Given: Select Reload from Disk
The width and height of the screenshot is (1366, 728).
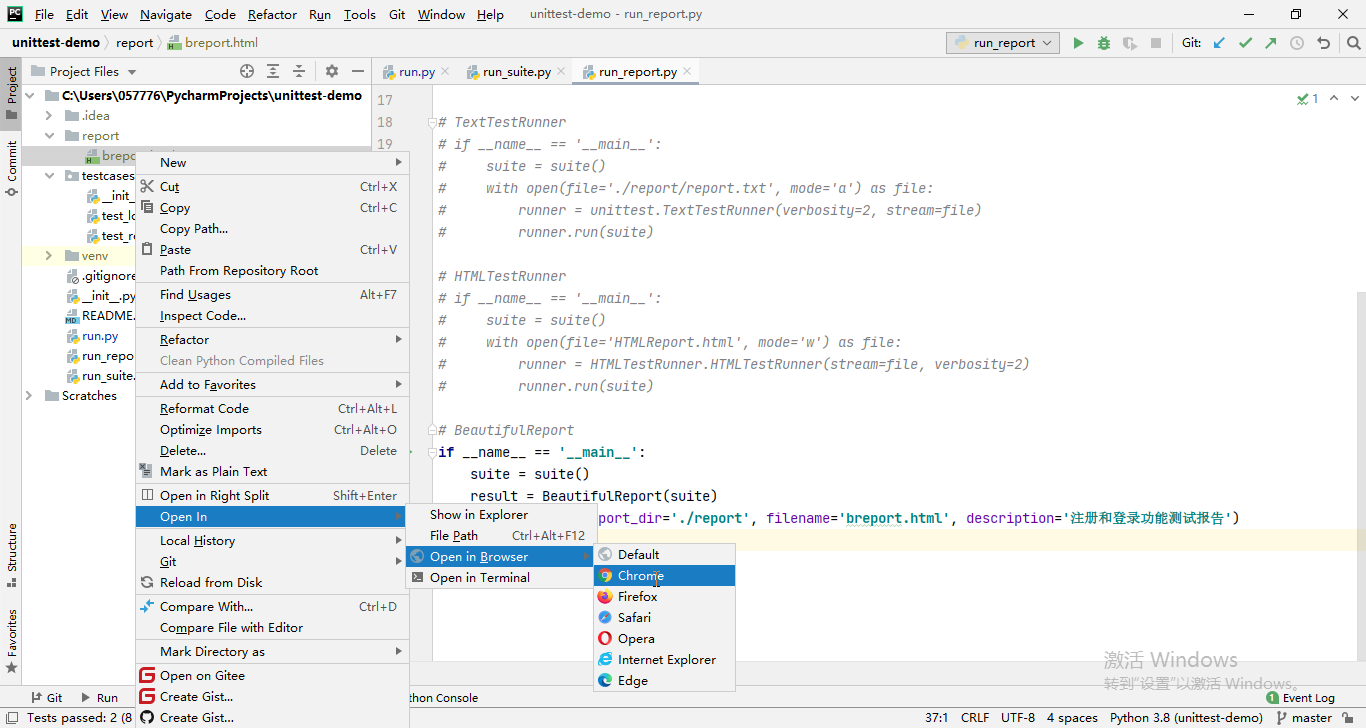Looking at the screenshot, I should [272, 583].
